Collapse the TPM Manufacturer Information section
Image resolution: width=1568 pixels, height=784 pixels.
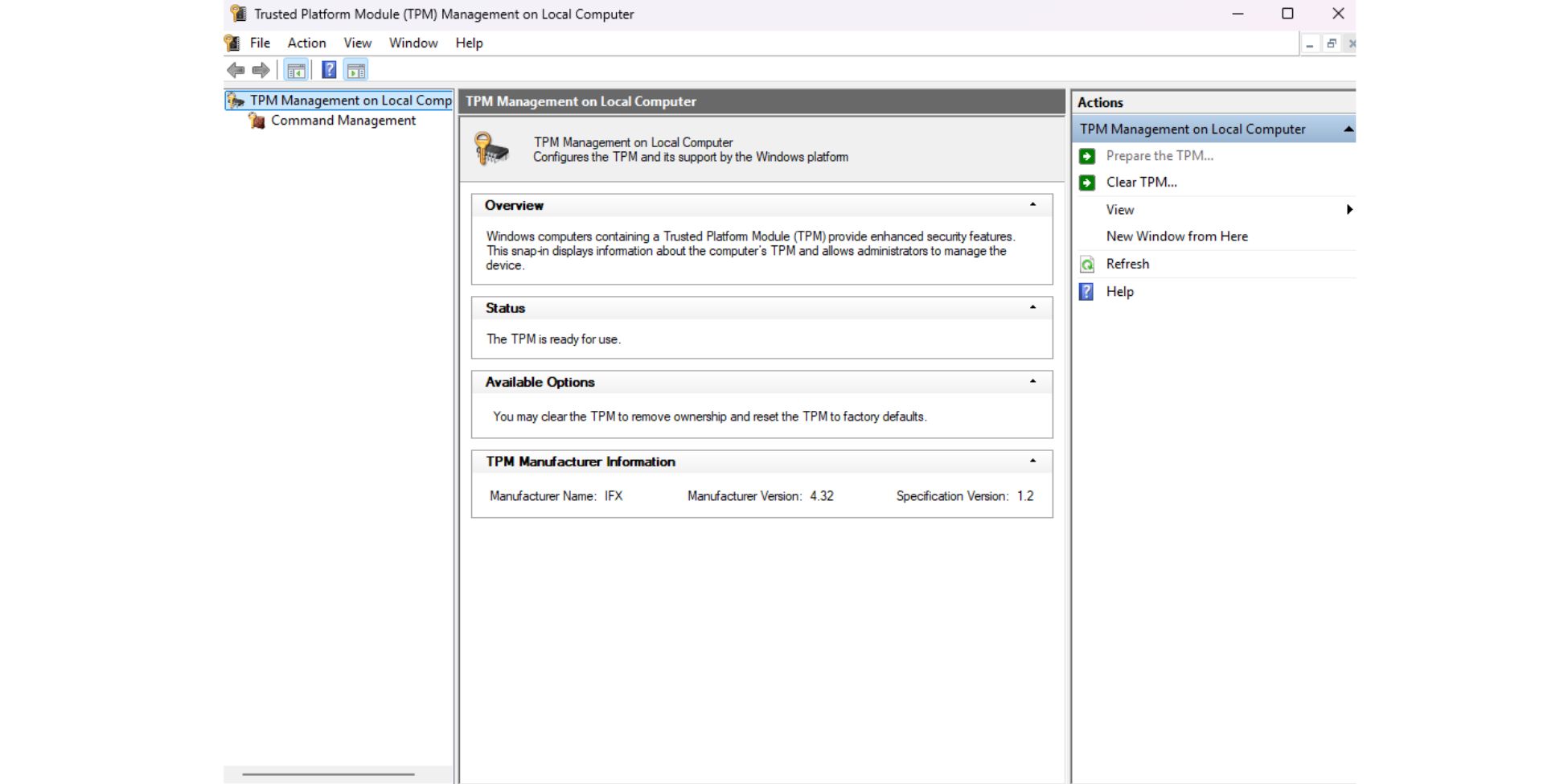pos(1034,461)
